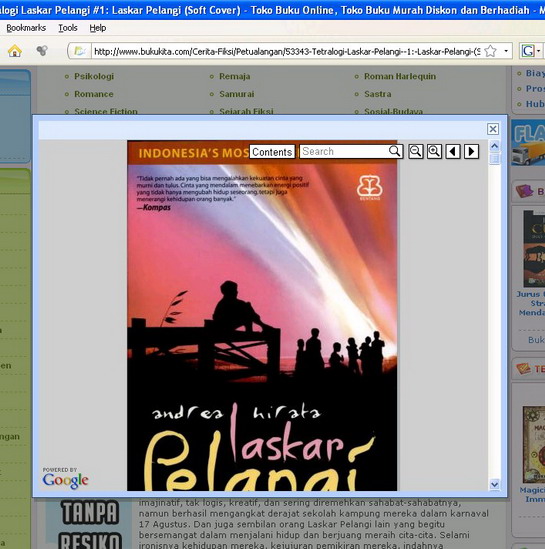Click the truck banner on the right sidebar
The width and height of the screenshot is (545, 549).
[x=528, y=143]
